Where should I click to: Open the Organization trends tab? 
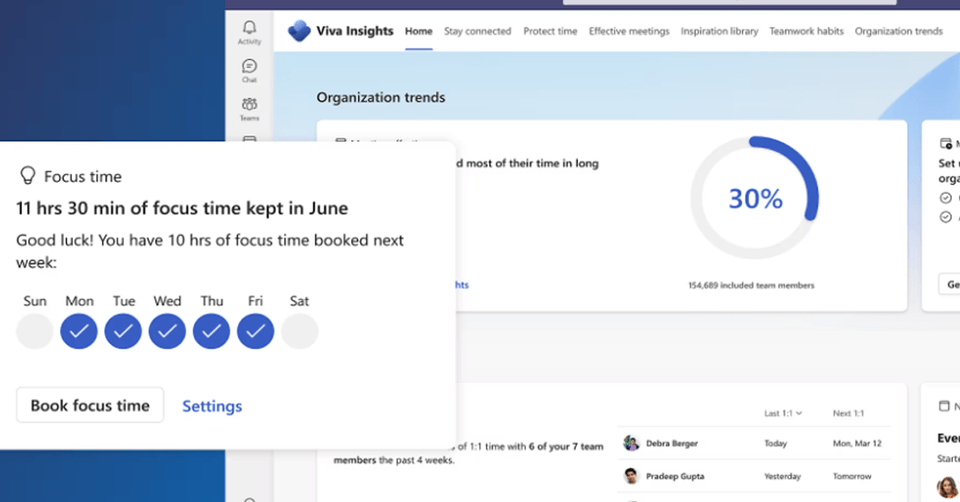(x=899, y=31)
